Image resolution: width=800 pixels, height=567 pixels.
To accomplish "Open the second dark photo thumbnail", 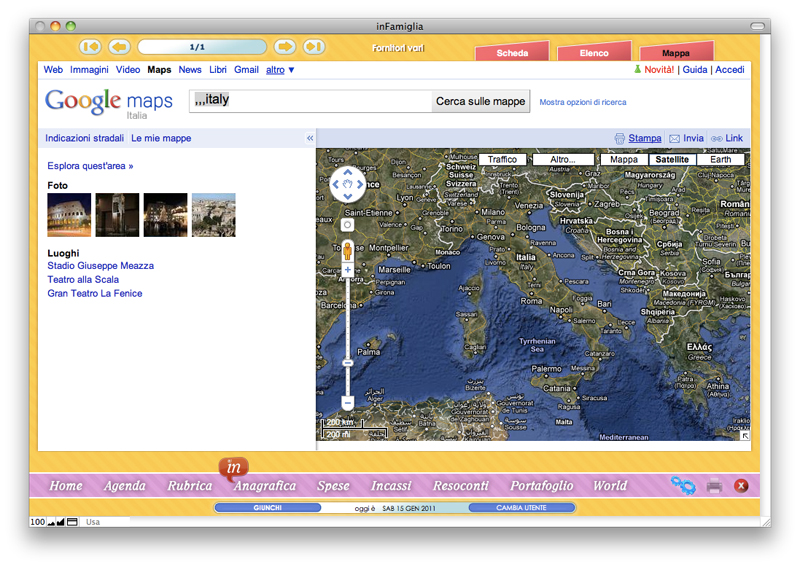I will 117,215.
